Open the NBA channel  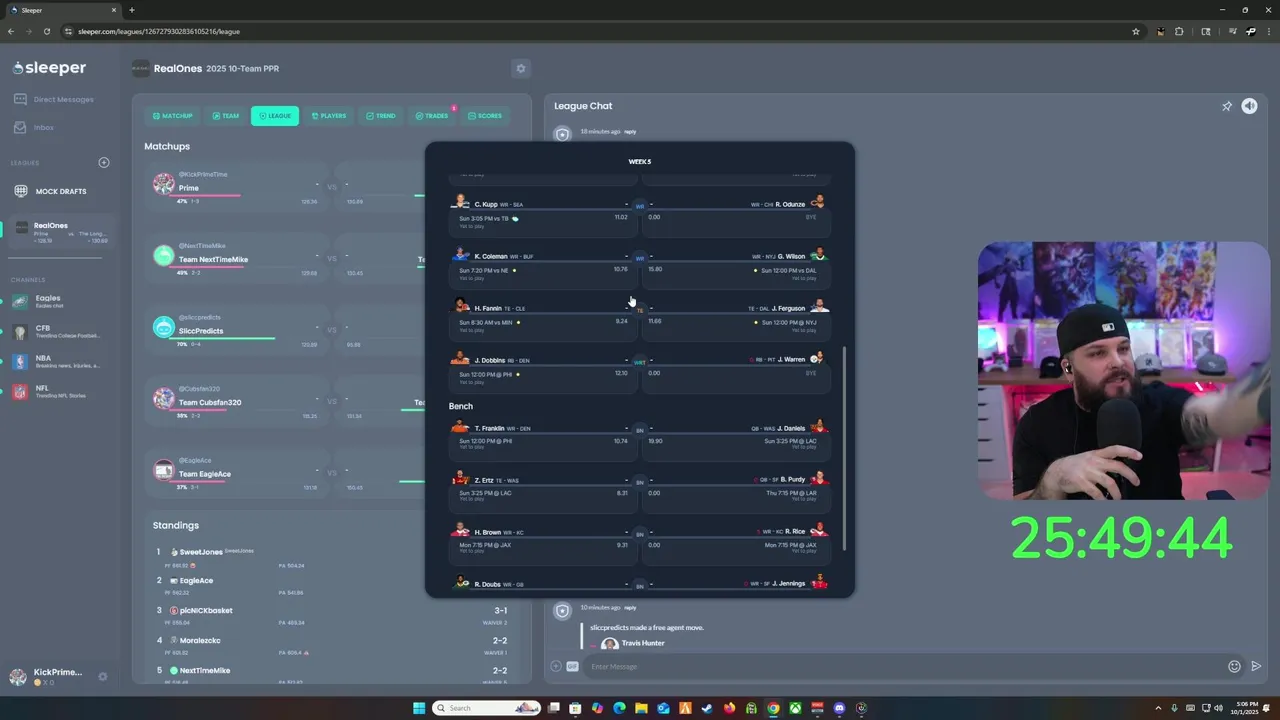pyautogui.click(x=55, y=361)
